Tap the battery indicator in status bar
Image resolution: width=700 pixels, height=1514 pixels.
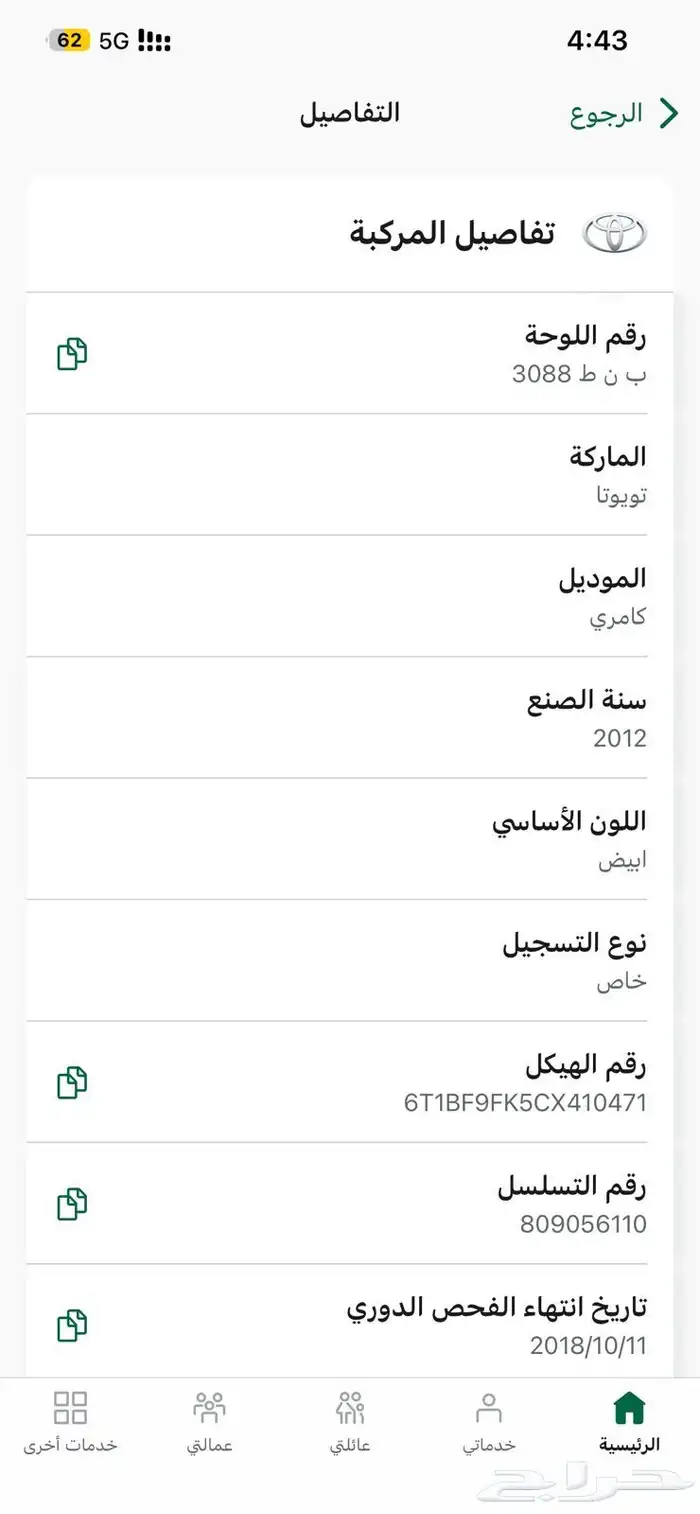[x=68, y=41]
